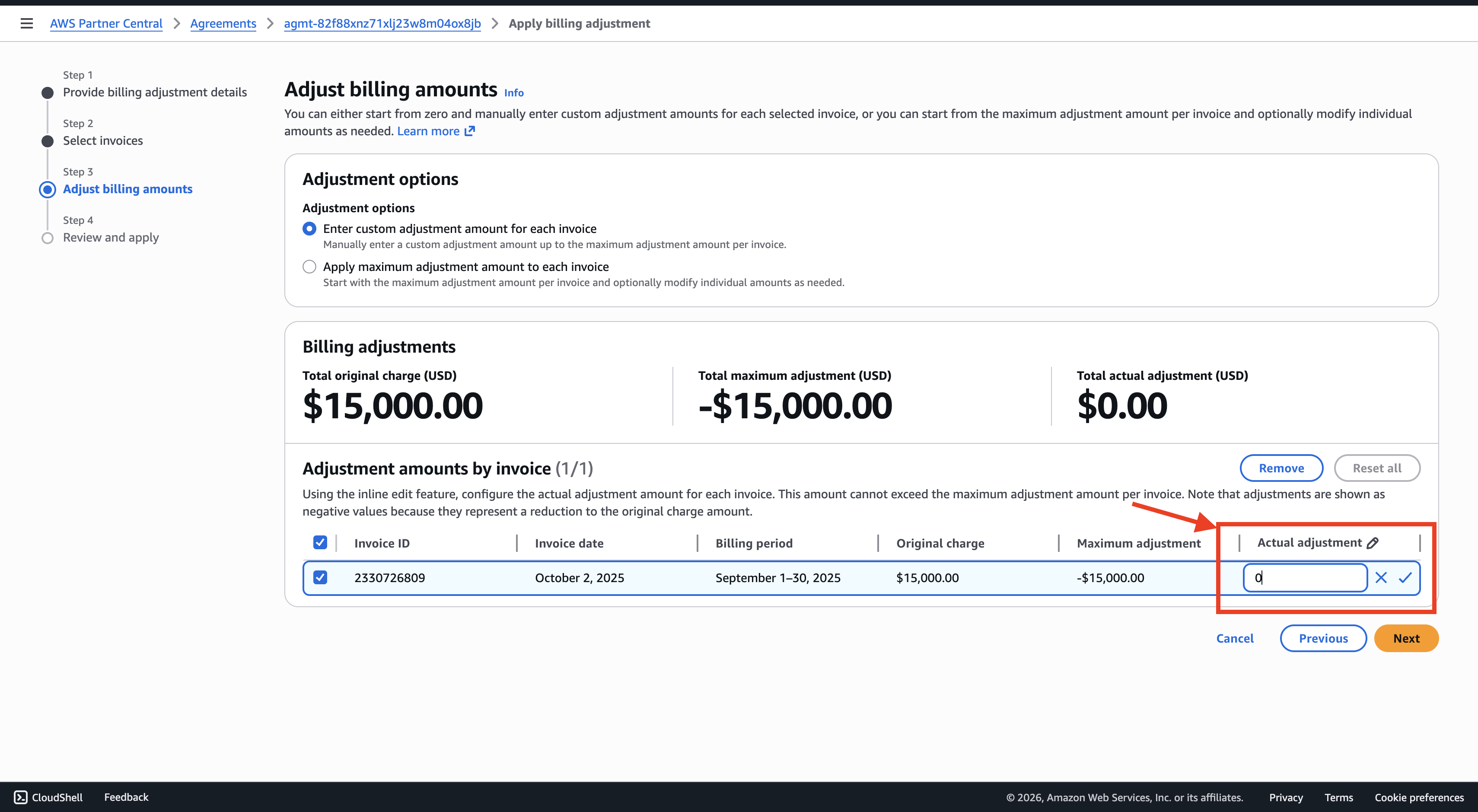Viewport: 1478px width, 812px height.
Task: Click the Original charge column header
Action: click(940, 544)
